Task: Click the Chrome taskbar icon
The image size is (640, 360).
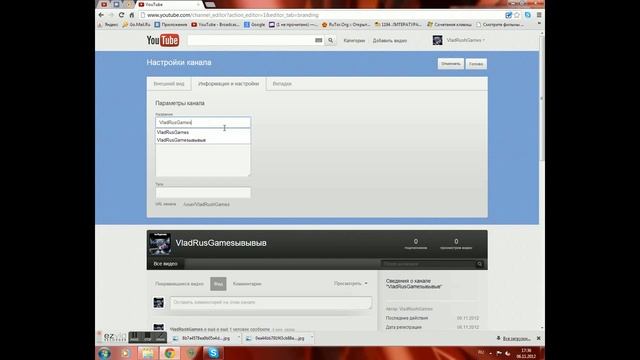Action: [x=170, y=353]
